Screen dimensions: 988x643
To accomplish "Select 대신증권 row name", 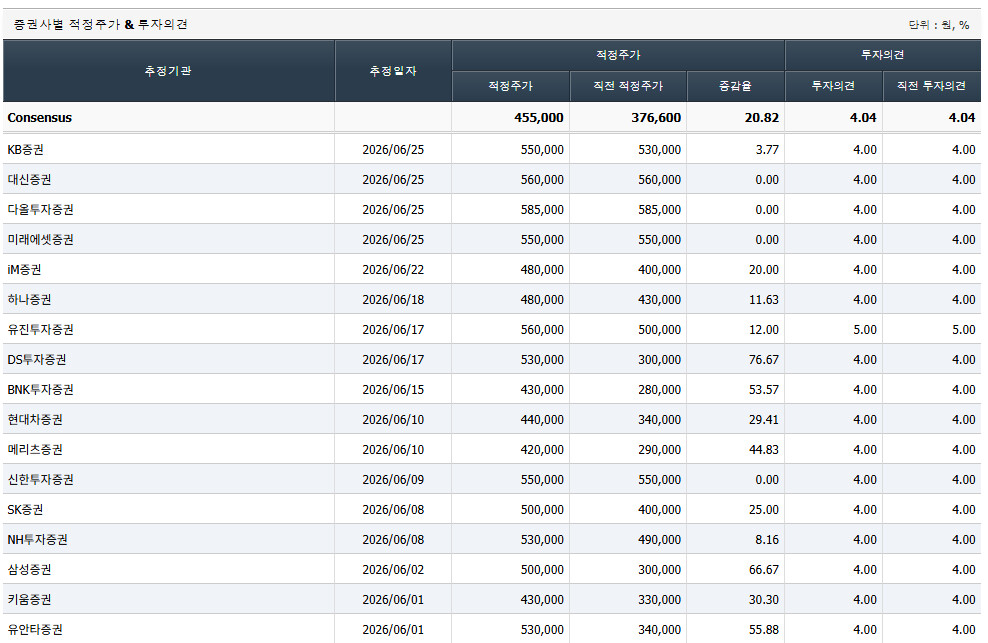I will (30, 180).
